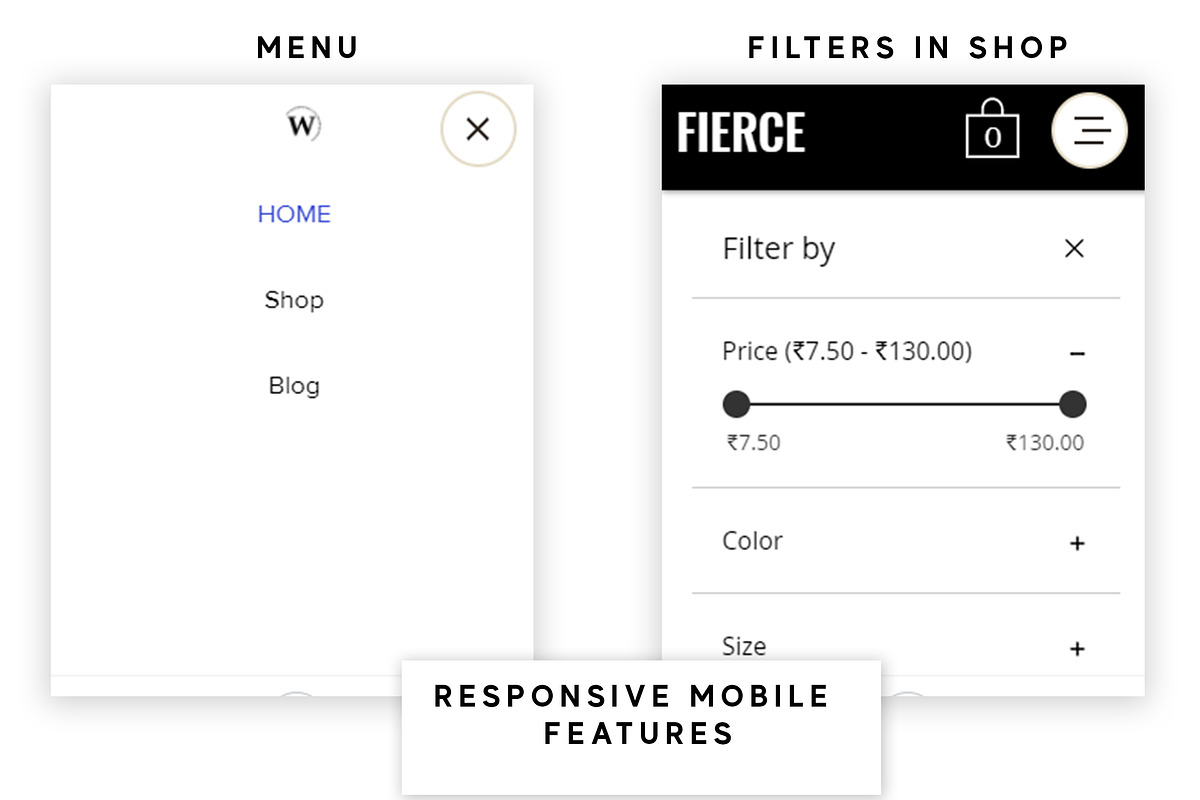Click the ₹7.50 minimum price label

coord(752,442)
